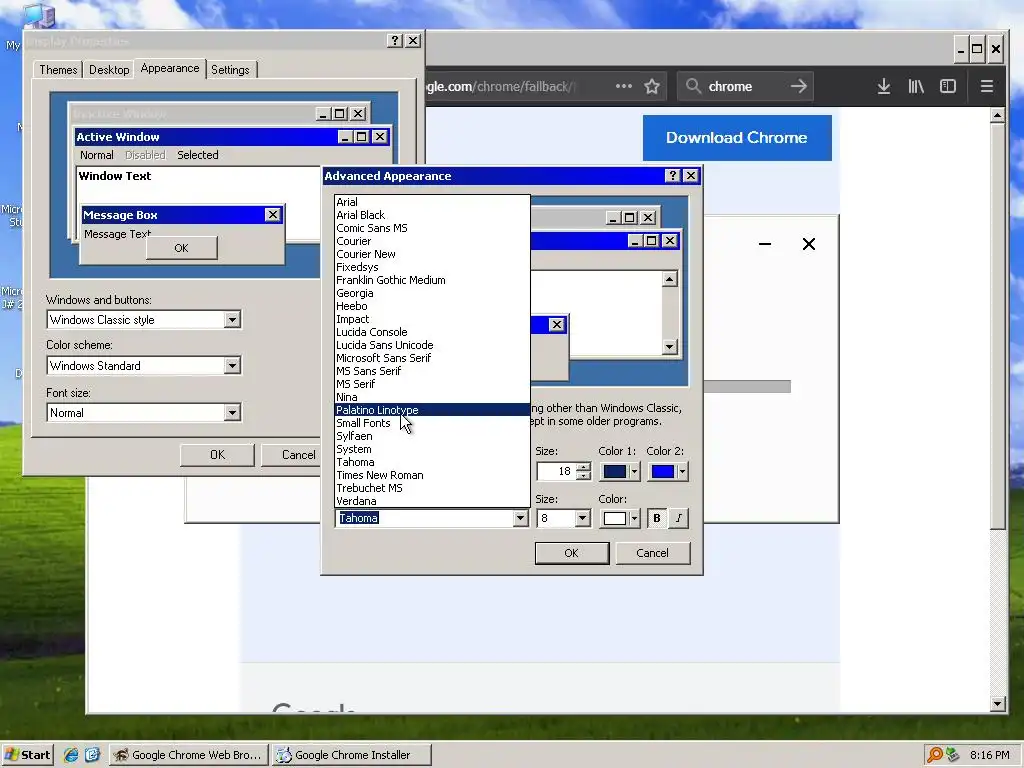The image size is (1024, 768).
Task: Choose Verdana font from list
Action: (432, 502)
